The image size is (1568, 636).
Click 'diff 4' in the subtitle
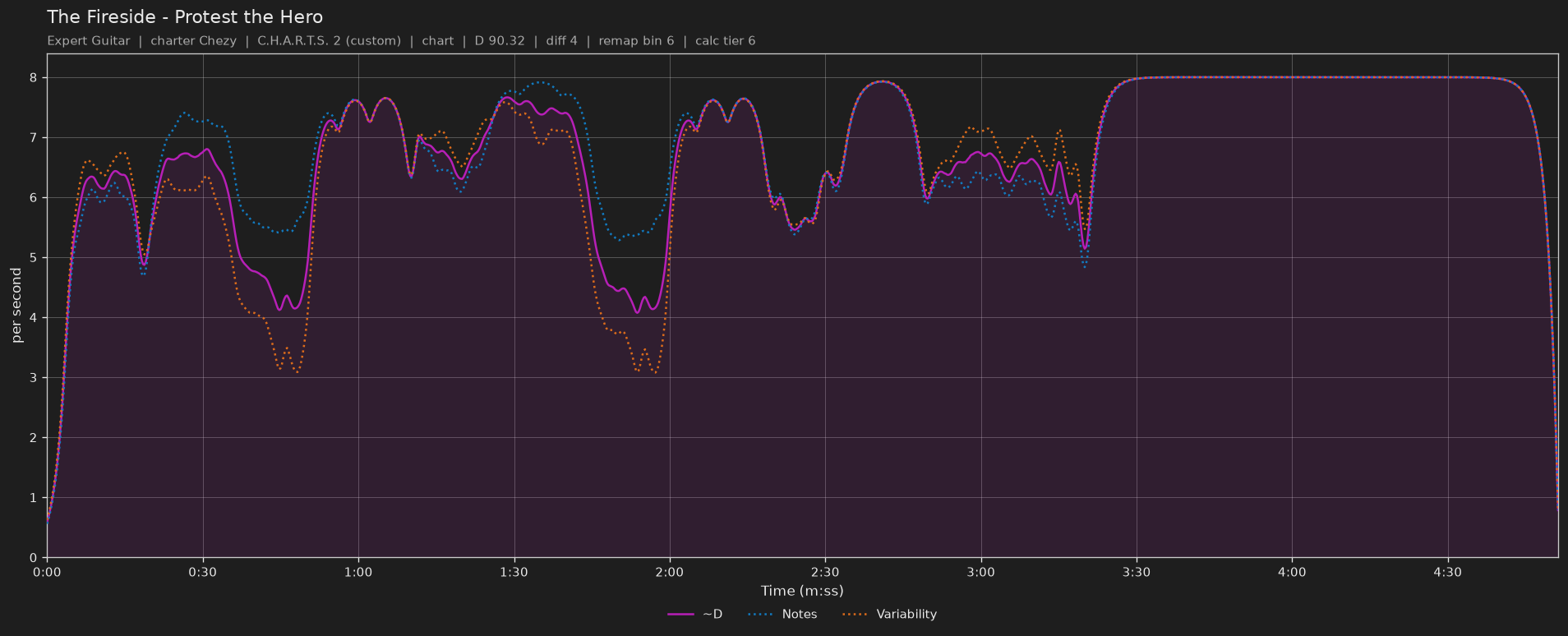(x=562, y=41)
